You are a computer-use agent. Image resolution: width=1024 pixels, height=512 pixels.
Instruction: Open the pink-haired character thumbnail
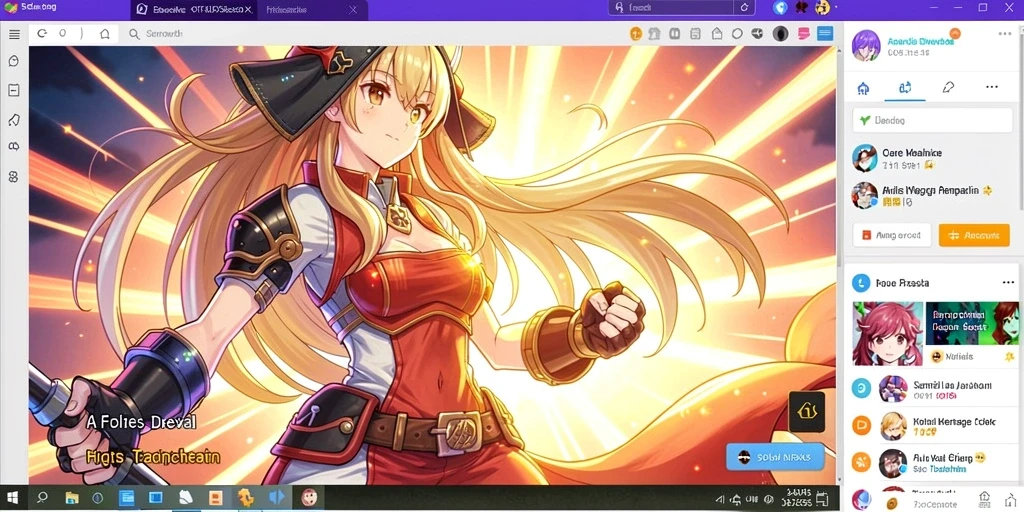point(888,334)
